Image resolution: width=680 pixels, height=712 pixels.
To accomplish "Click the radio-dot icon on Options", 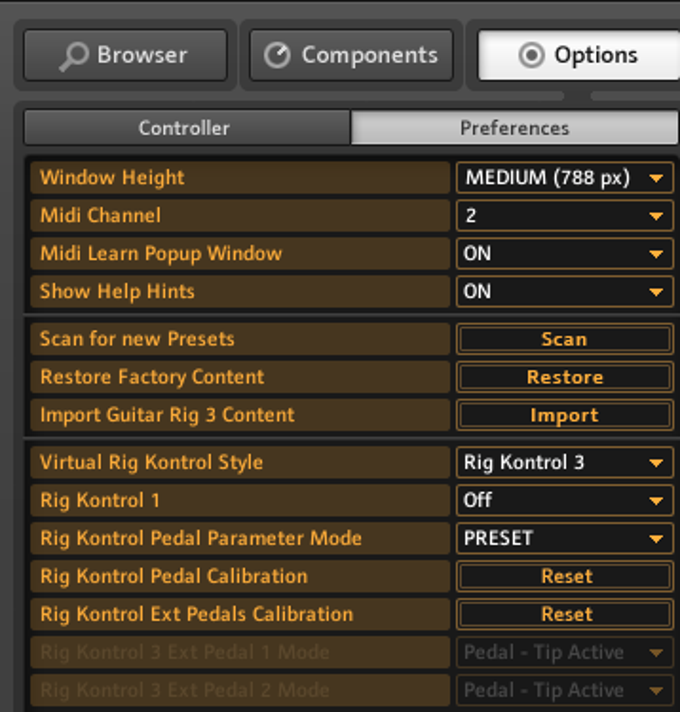I will [531, 55].
